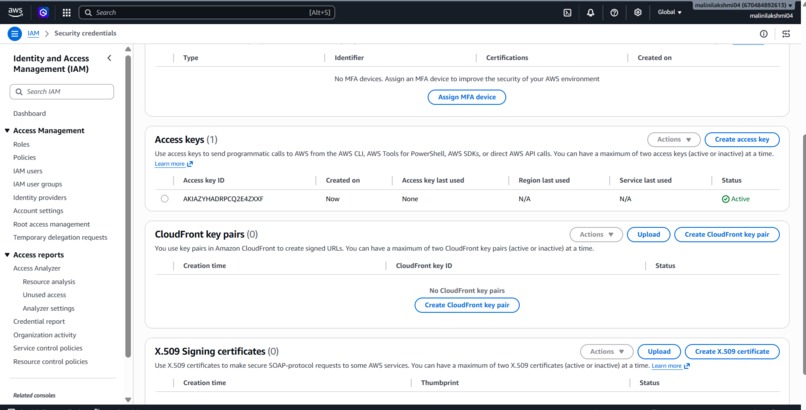Focus the Search IAM field
The width and height of the screenshot is (806, 410).
coord(62,91)
